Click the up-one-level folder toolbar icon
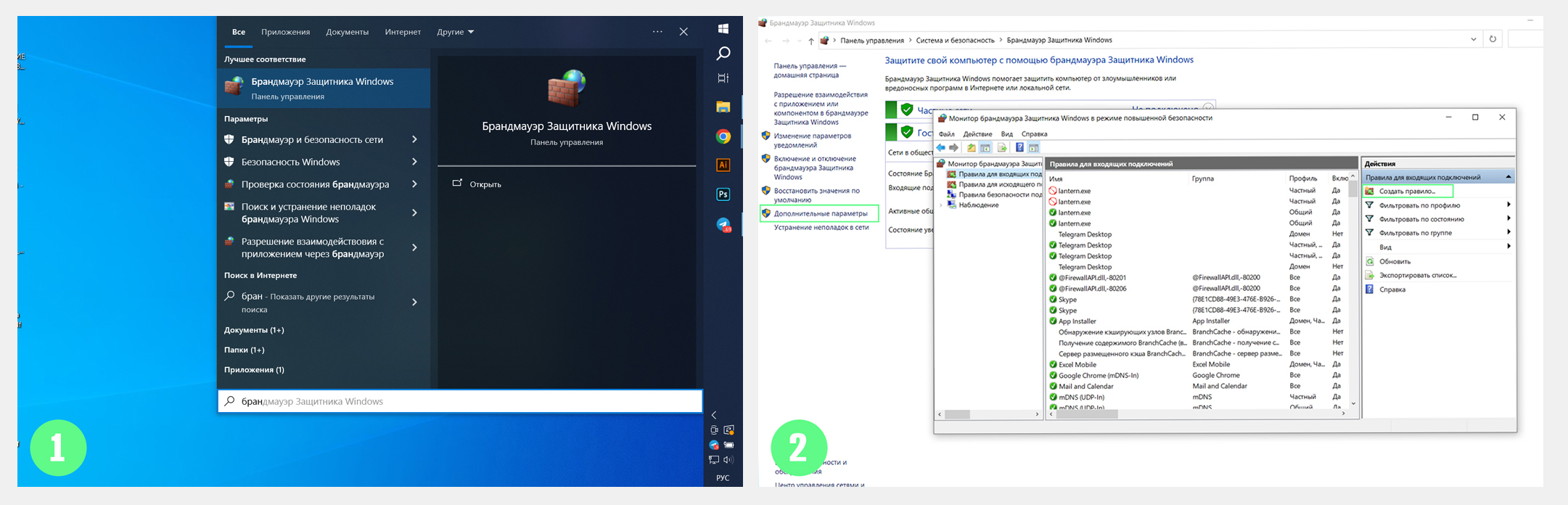 pos(971,148)
